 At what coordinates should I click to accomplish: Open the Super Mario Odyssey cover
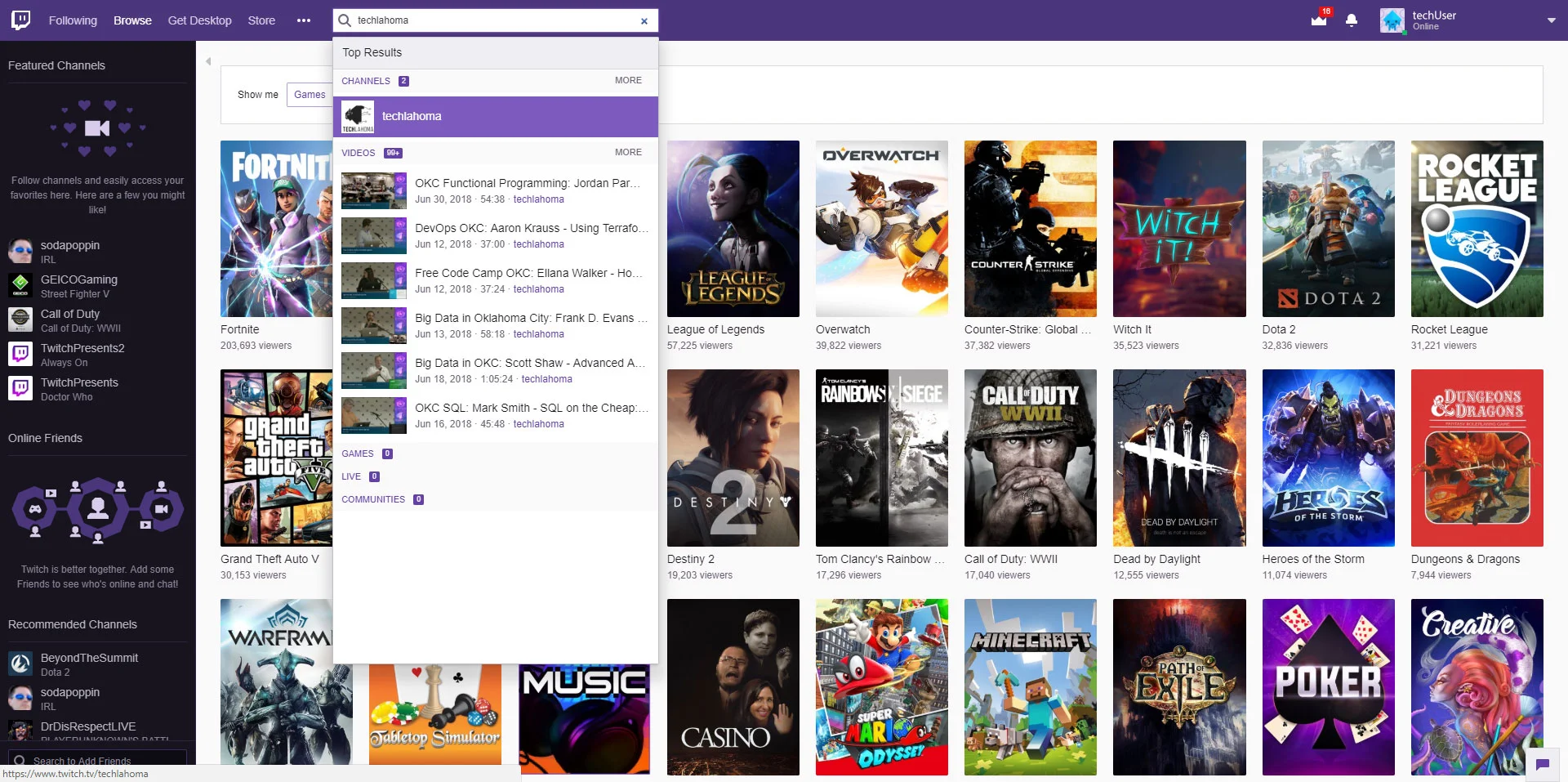pyautogui.click(x=882, y=687)
